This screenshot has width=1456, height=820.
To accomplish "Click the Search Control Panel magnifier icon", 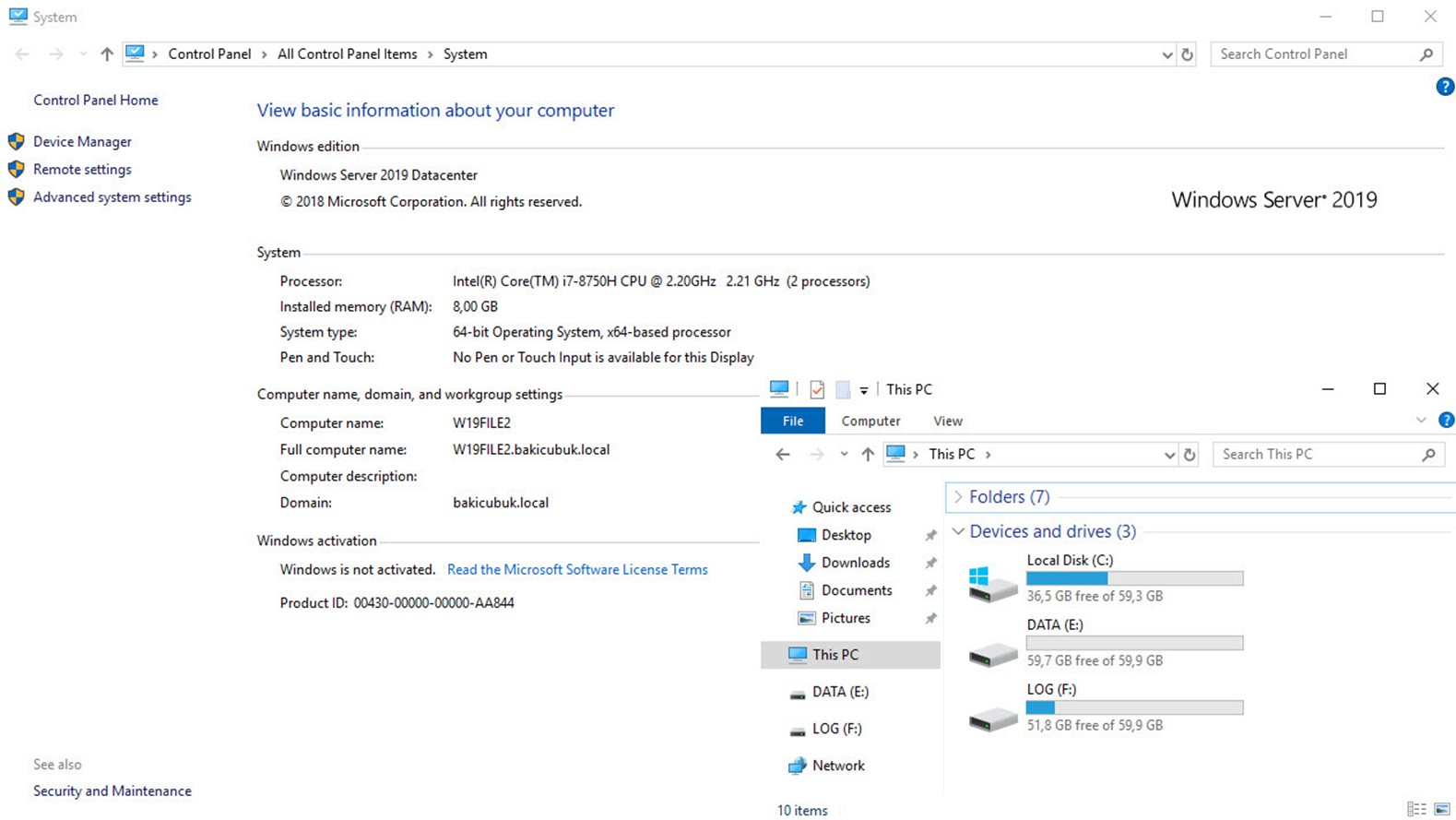I will tap(1426, 54).
